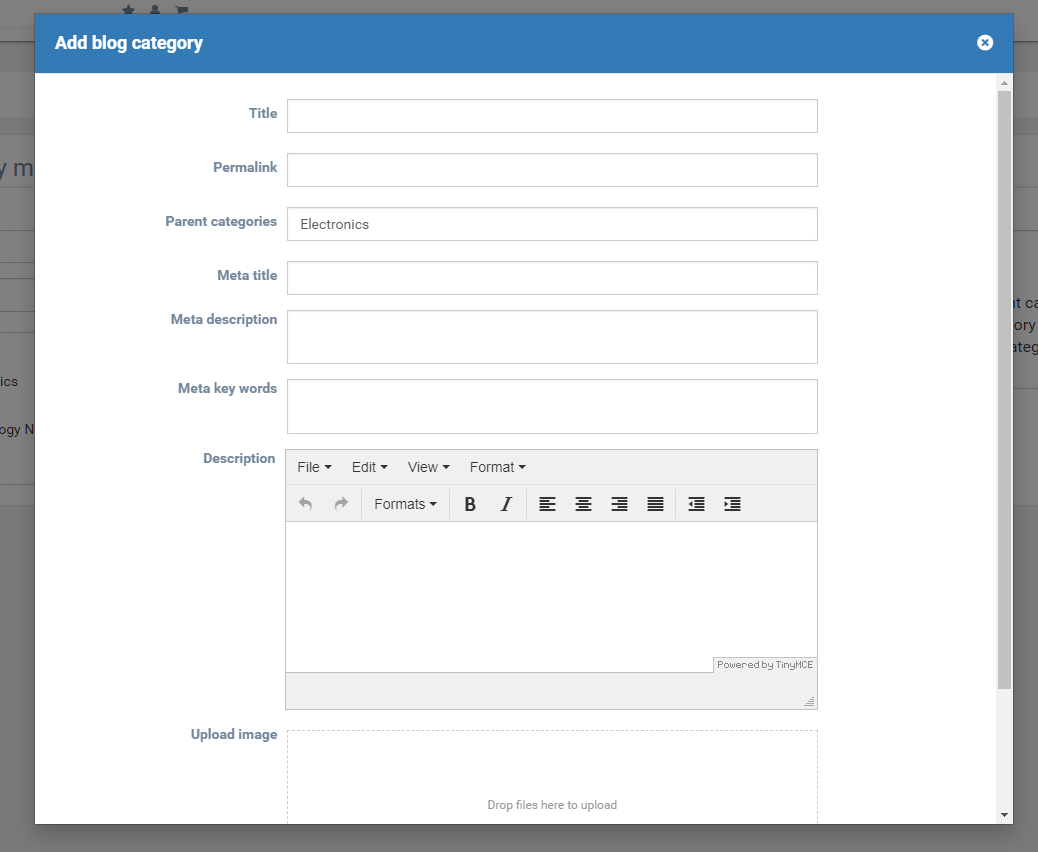Click the editor resize handle corner
The width and height of the screenshot is (1038, 852).
[809, 701]
